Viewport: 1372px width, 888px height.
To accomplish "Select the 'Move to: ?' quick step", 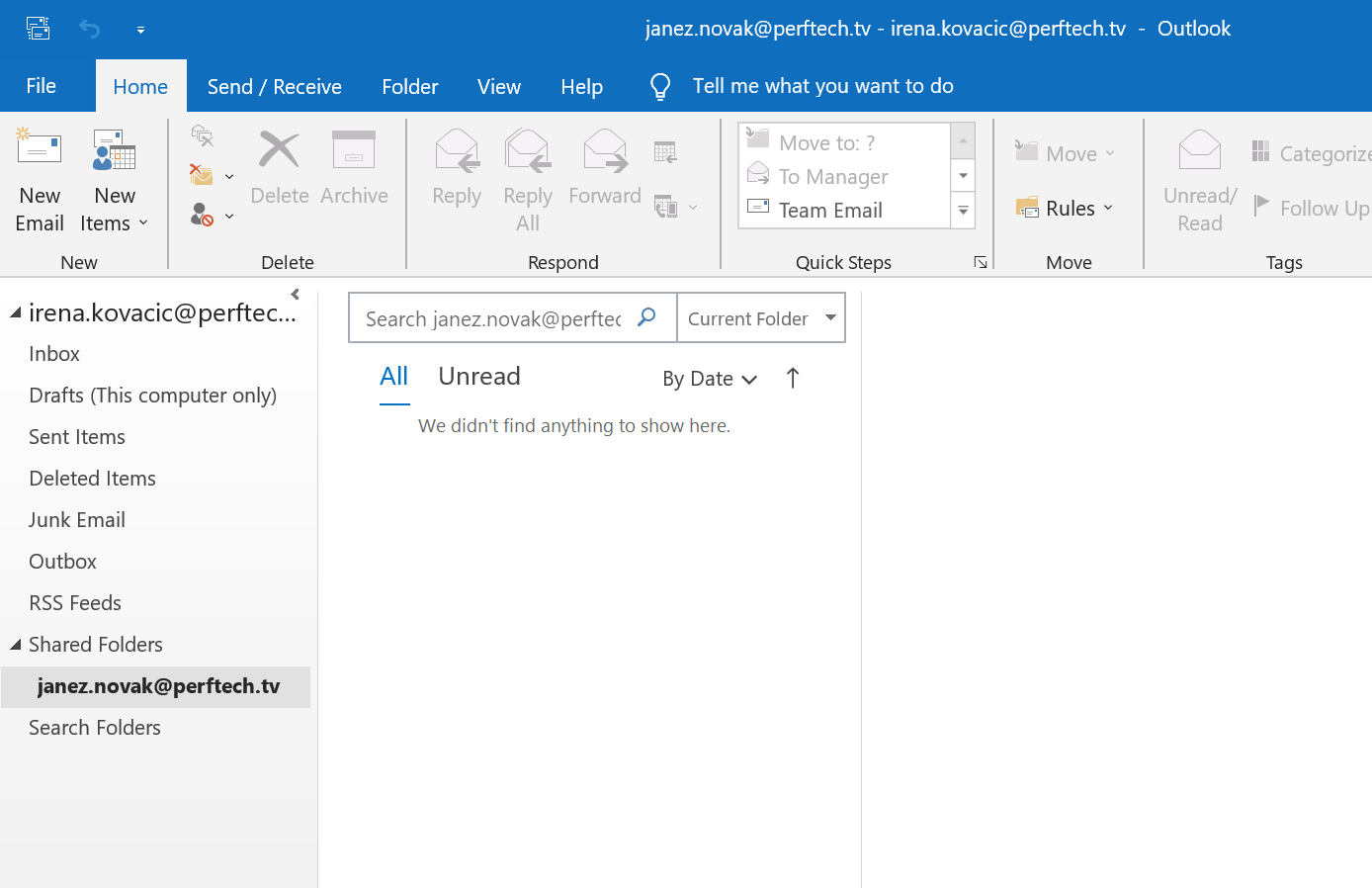I will 845,142.
